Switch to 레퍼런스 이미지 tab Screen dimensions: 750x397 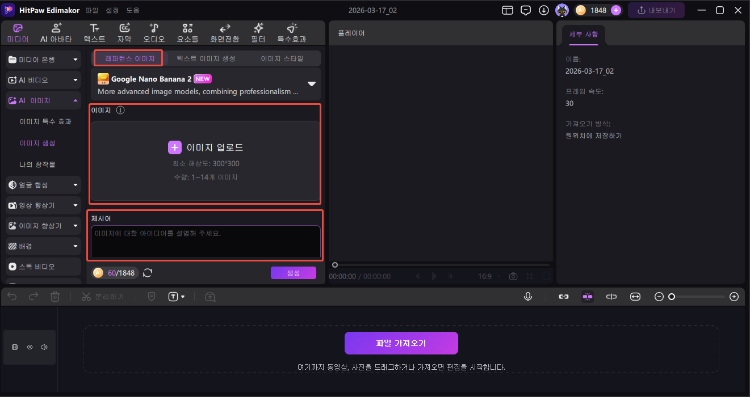pos(129,58)
